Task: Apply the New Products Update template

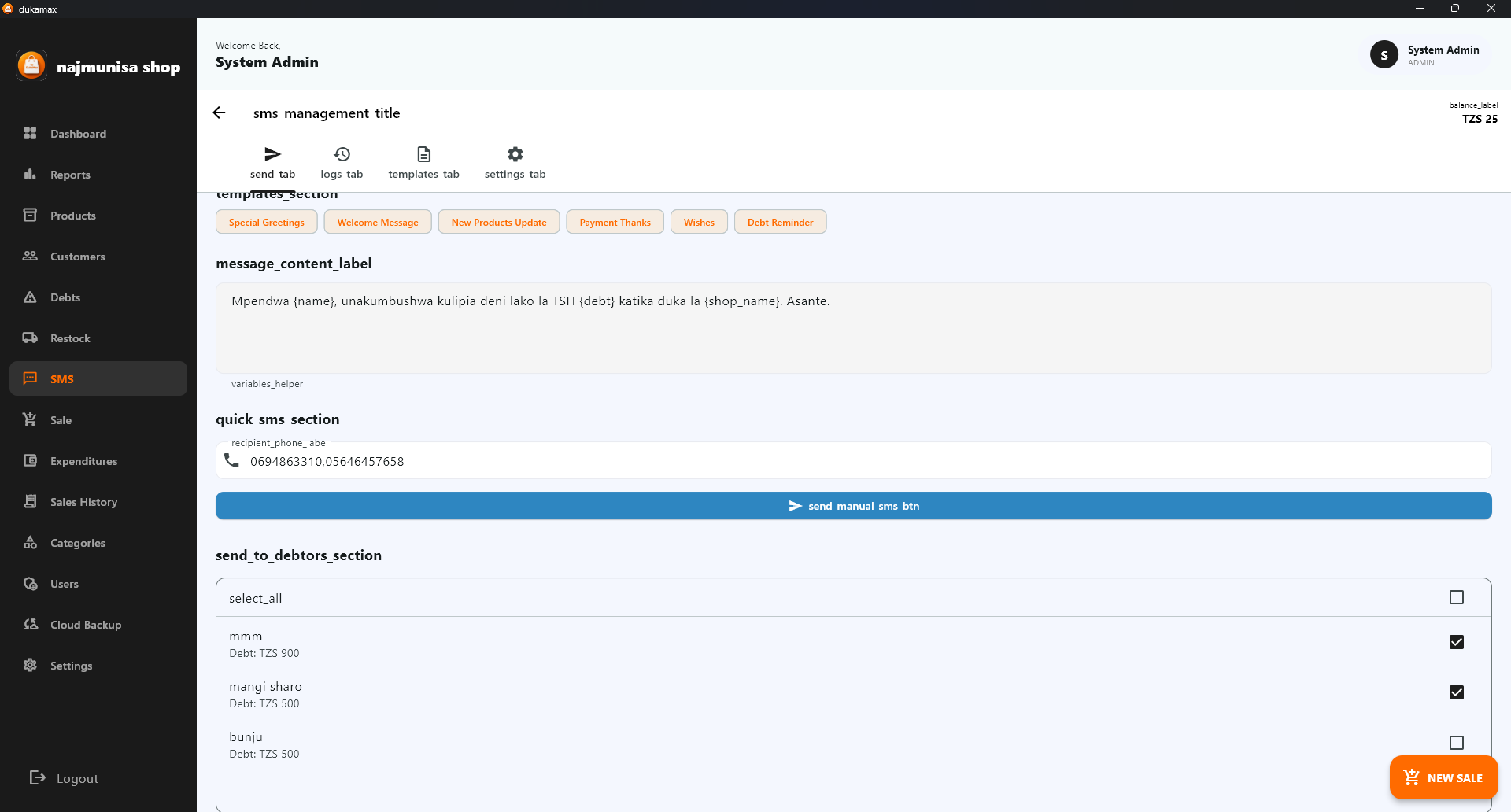Action: (x=499, y=222)
